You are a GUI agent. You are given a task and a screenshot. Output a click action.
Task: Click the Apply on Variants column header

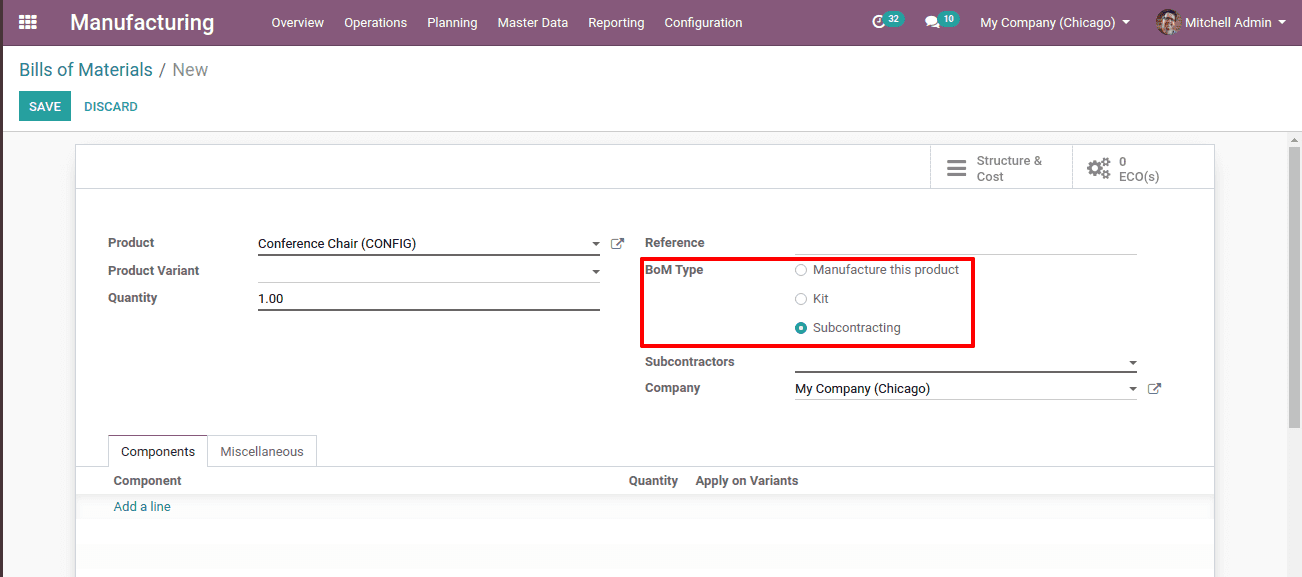747,481
